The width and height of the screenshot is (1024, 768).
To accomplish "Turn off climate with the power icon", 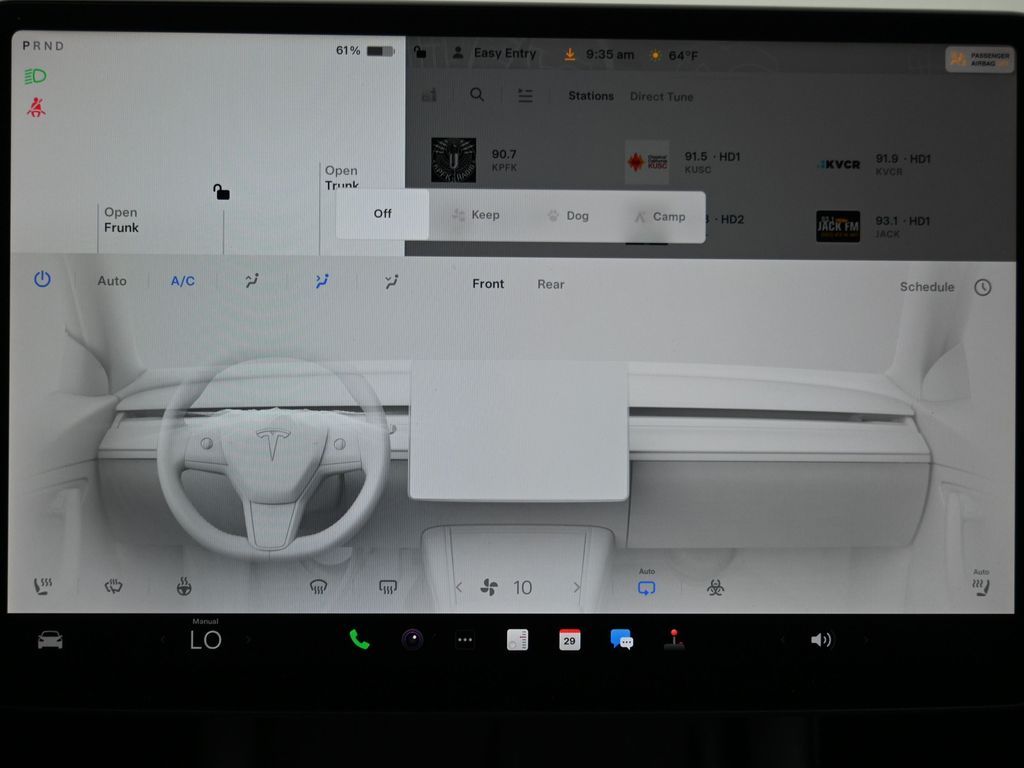I will coord(42,280).
